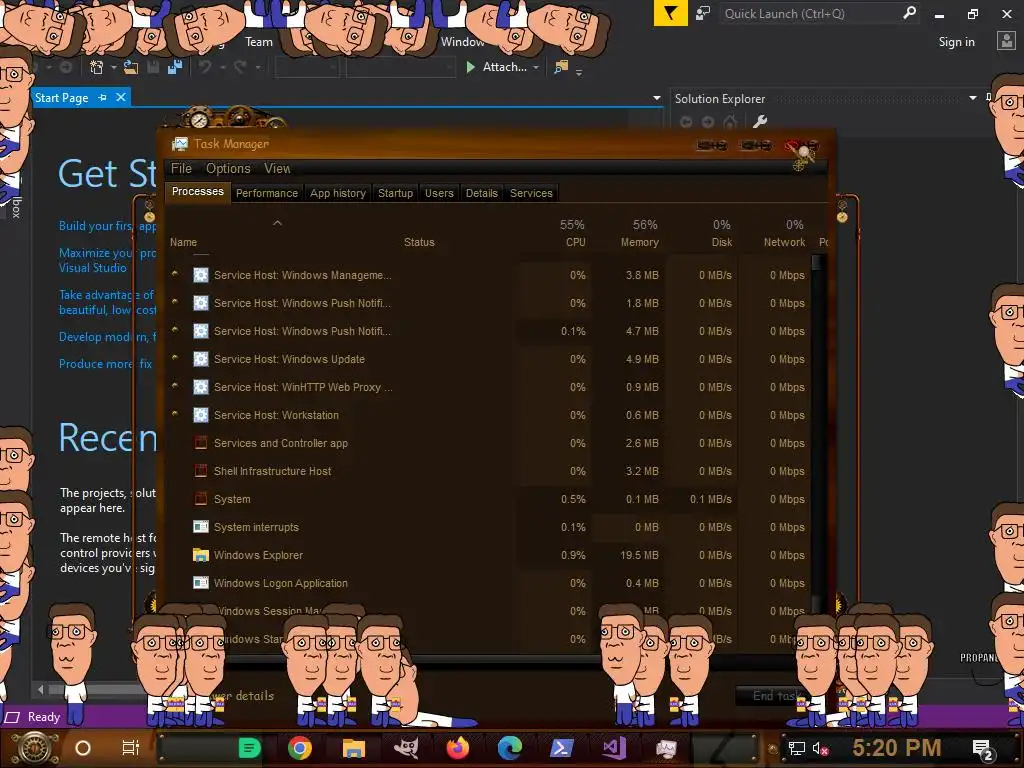
Task: Click the Service Host: Workstation gear icon
Action: [200, 415]
